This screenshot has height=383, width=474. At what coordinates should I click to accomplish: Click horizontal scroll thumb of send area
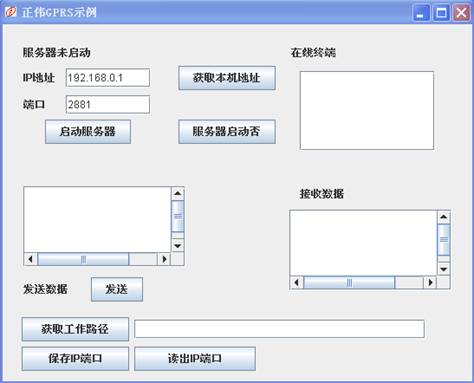[x=83, y=259]
